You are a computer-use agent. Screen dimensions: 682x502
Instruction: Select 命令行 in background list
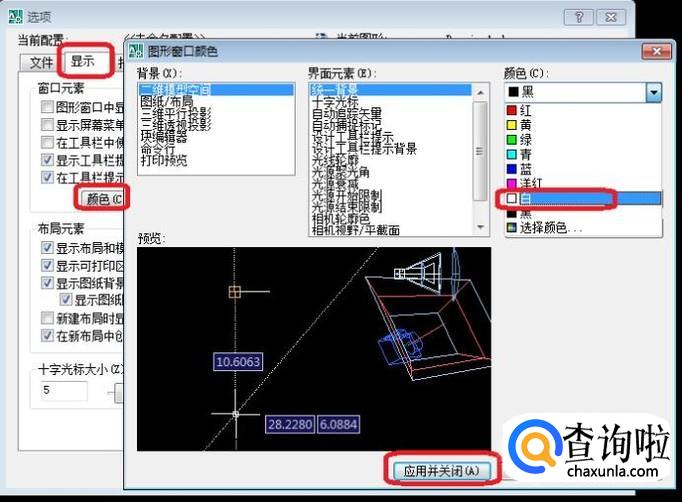pyautogui.click(x=158, y=148)
